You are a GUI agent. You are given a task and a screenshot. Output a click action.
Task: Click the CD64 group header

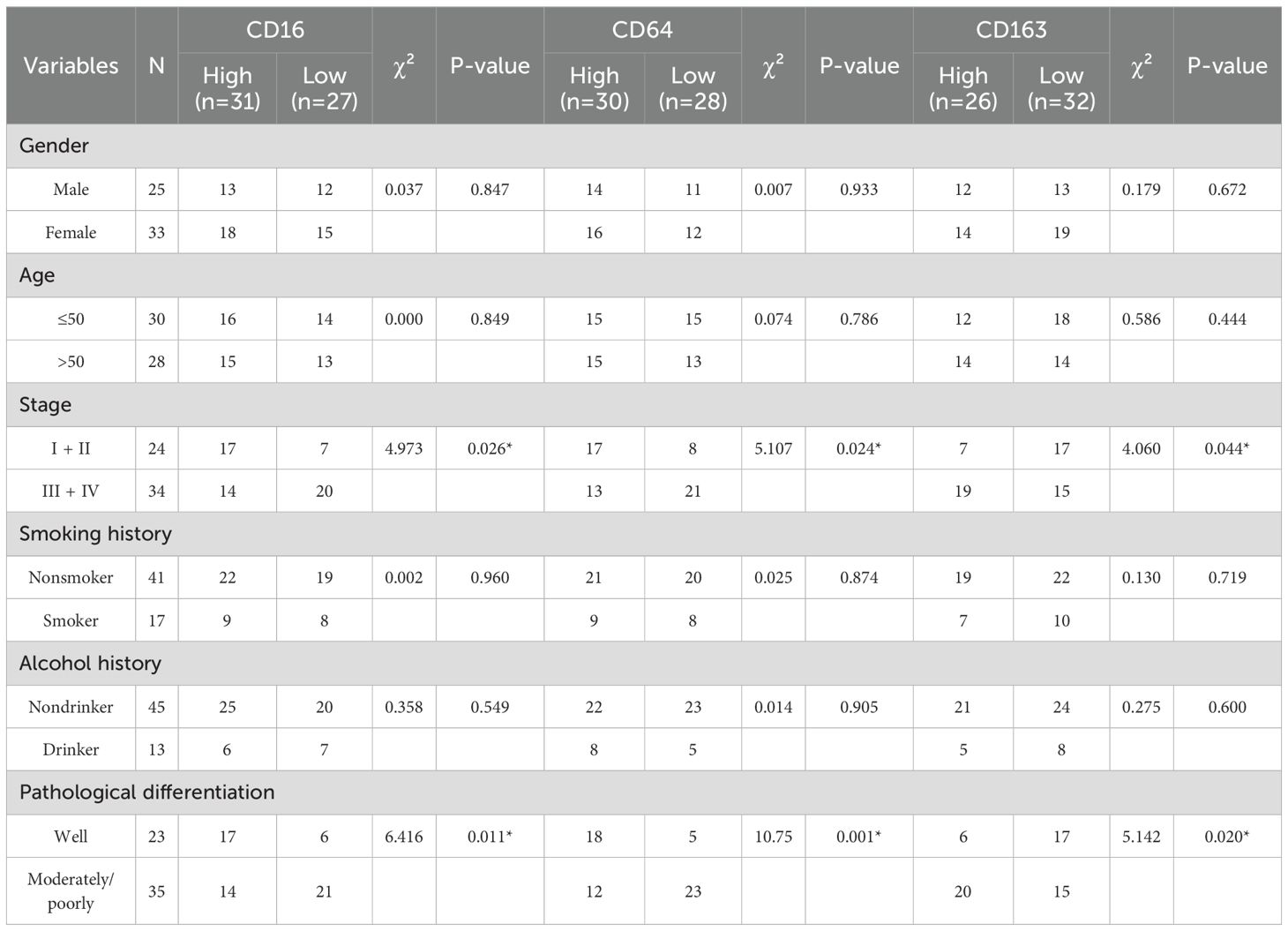click(642, 30)
